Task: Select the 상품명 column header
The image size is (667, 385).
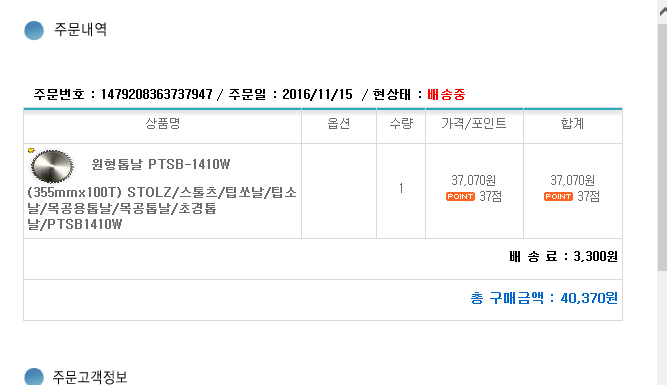Action: point(163,123)
